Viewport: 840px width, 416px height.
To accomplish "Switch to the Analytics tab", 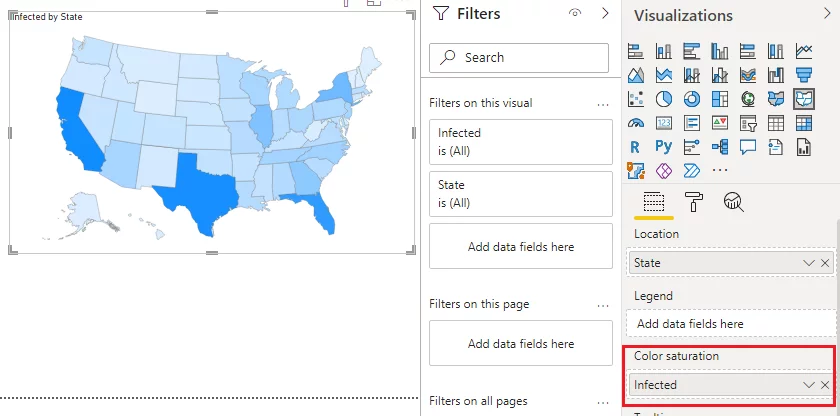I will (734, 201).
